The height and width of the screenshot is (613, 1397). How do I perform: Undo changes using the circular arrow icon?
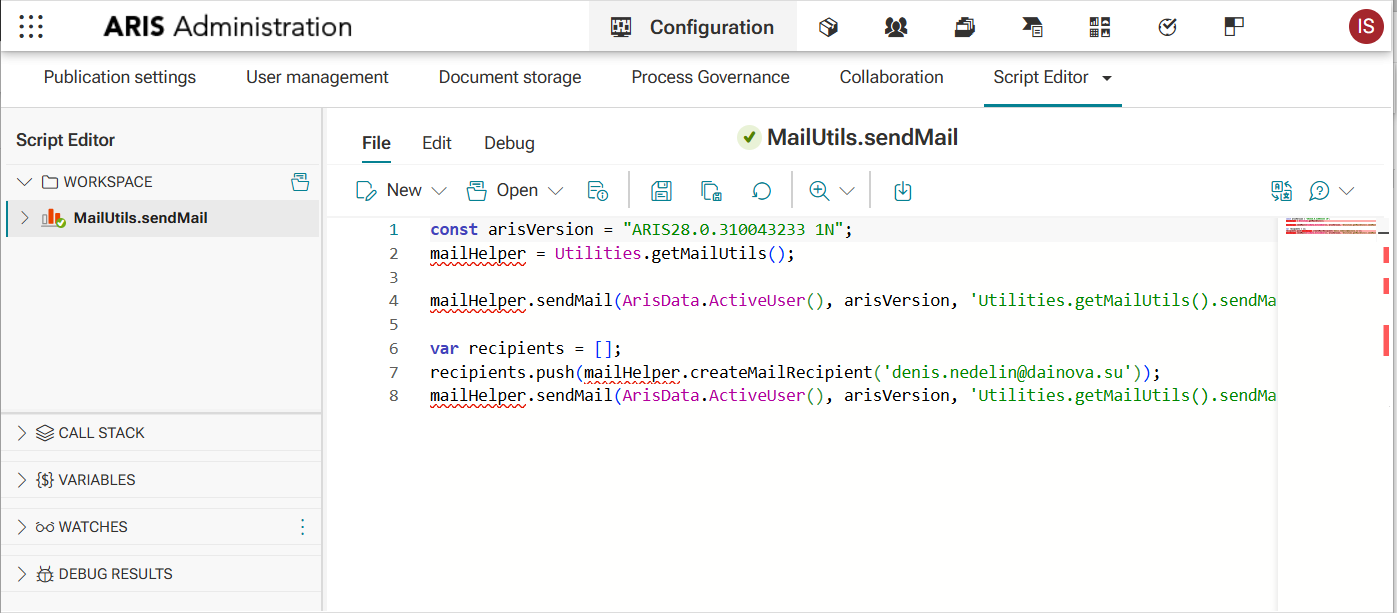click(x=762, y=190)
